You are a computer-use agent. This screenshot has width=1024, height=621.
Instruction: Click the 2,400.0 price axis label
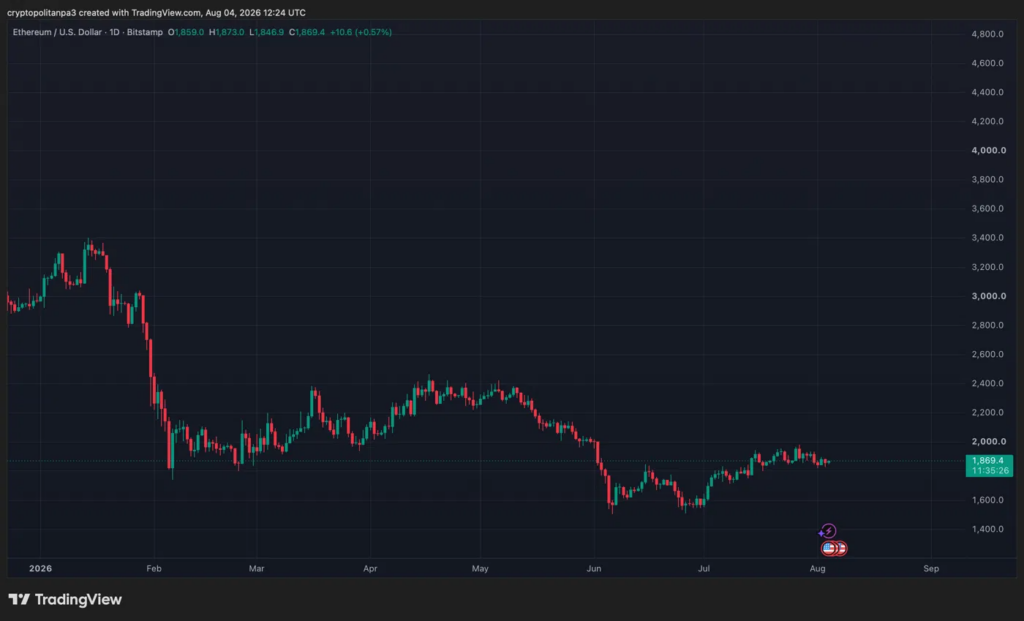(987, 383)
